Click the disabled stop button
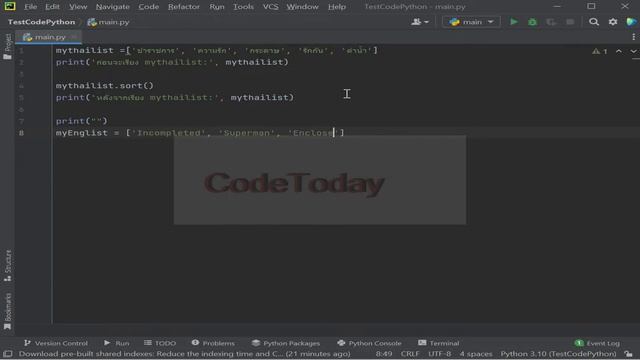This screenshot has height=360, width=640. point(570,22)
